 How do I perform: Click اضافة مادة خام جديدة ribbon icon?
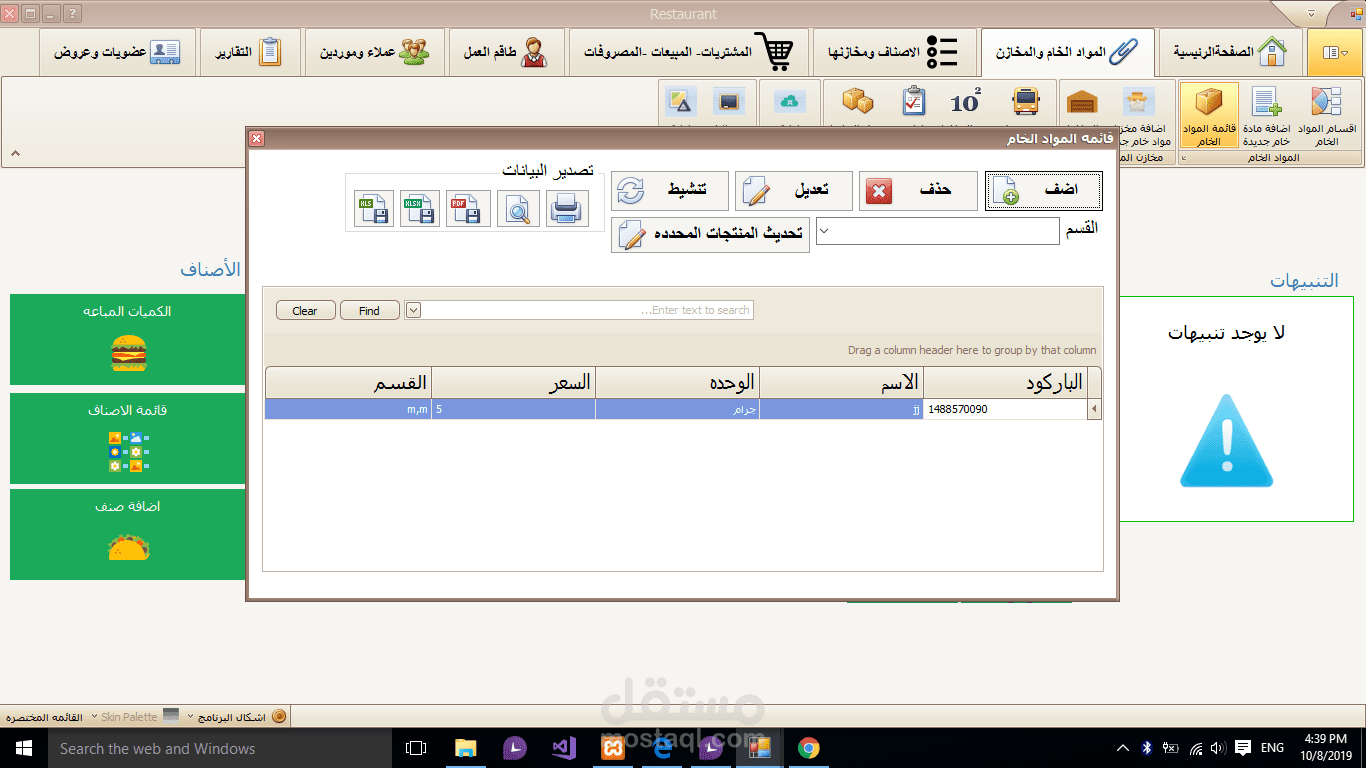coord(1267,116)
